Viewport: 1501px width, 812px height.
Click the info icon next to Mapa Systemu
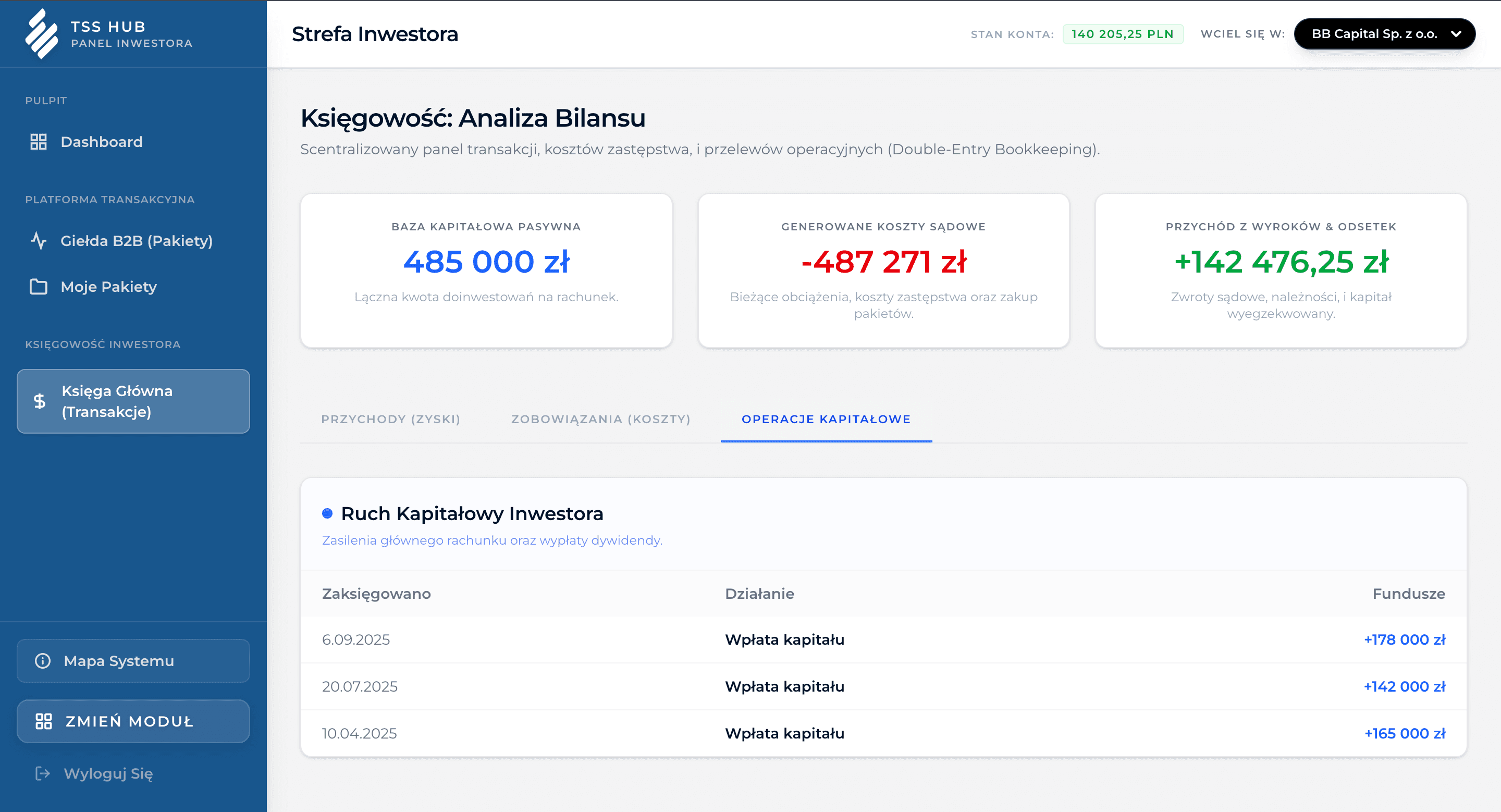click(43, 660)
